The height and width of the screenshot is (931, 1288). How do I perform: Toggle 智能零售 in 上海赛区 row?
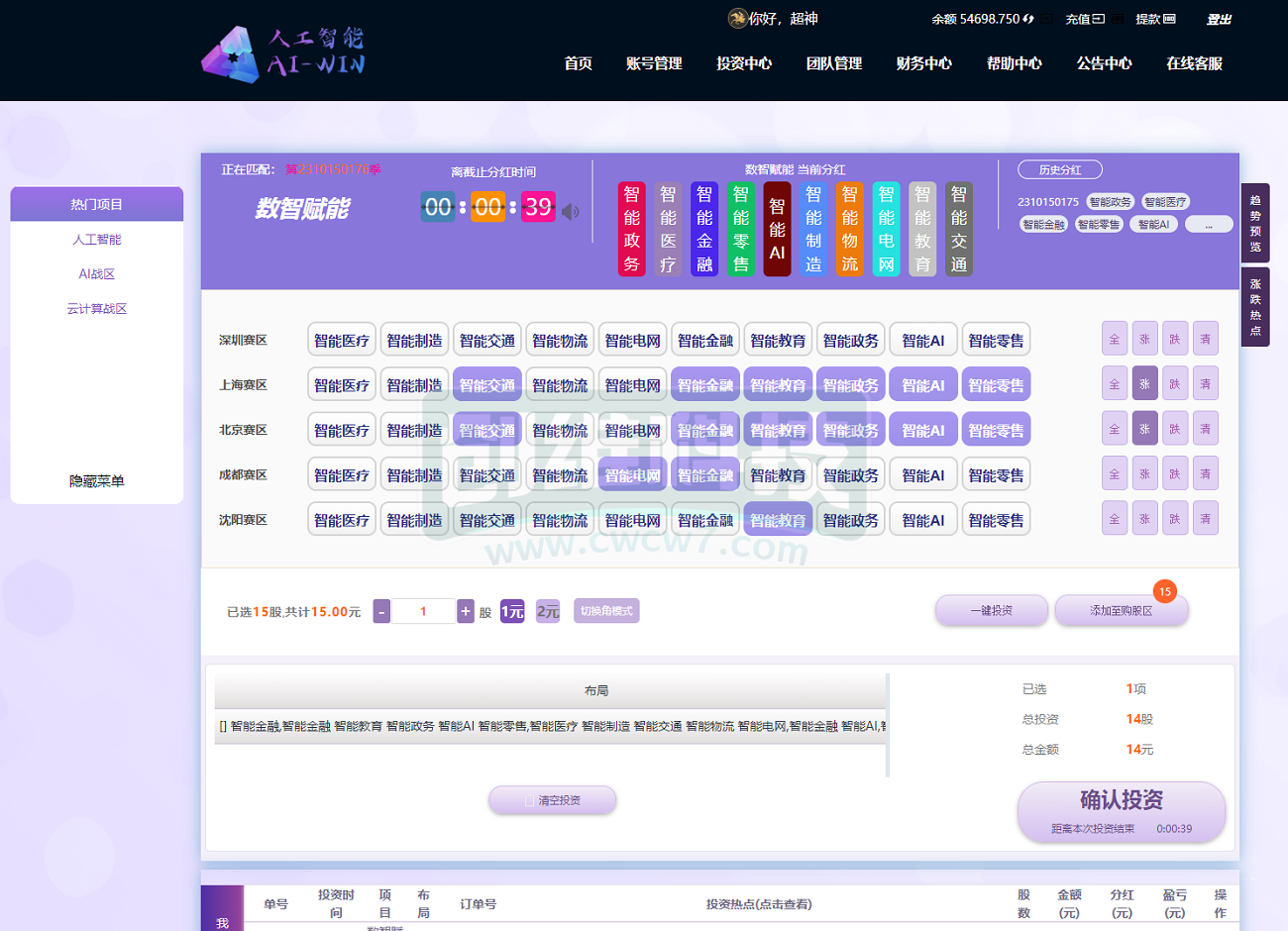(996, 384)
